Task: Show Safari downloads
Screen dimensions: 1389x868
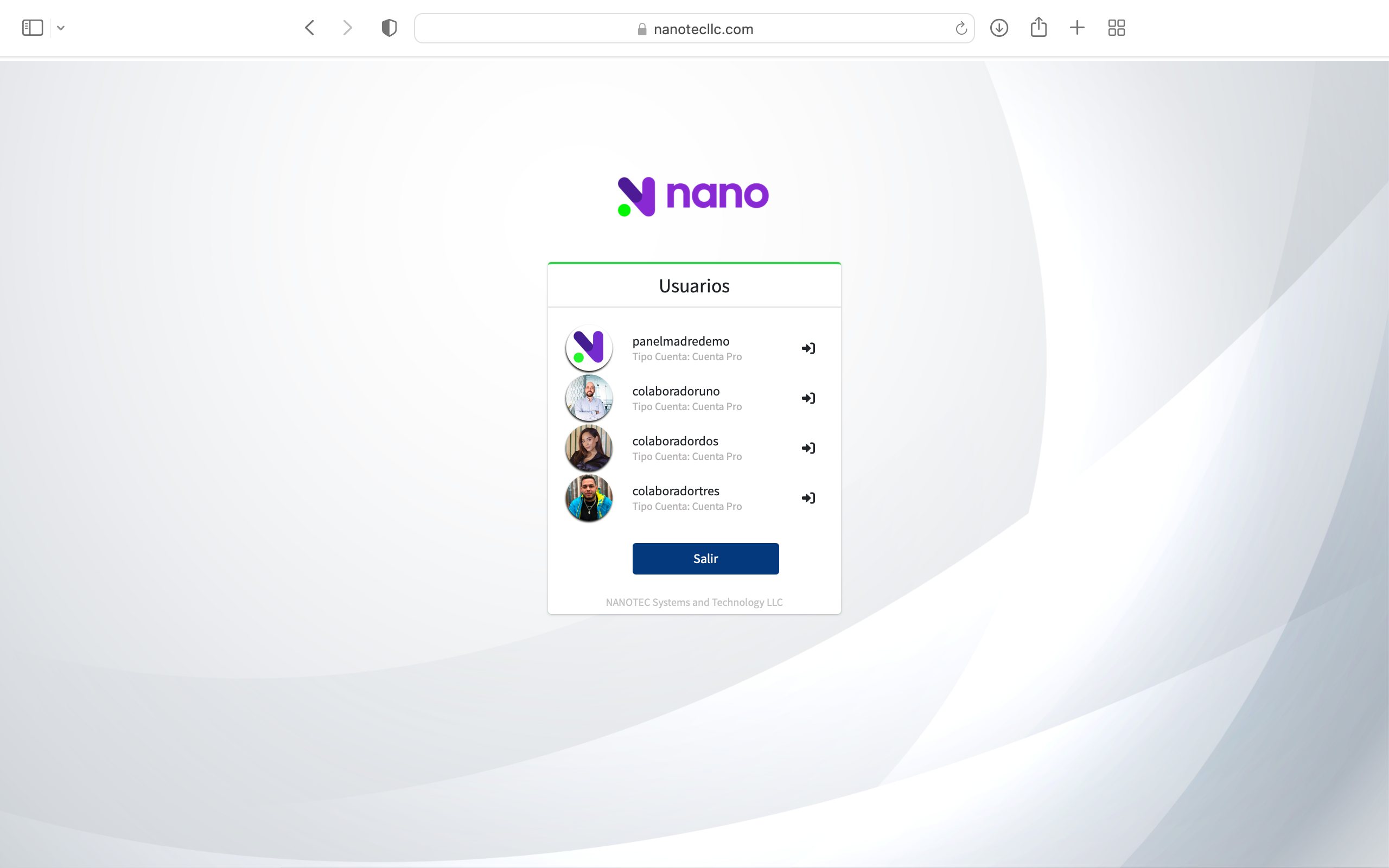Action: tap(999, 28)
